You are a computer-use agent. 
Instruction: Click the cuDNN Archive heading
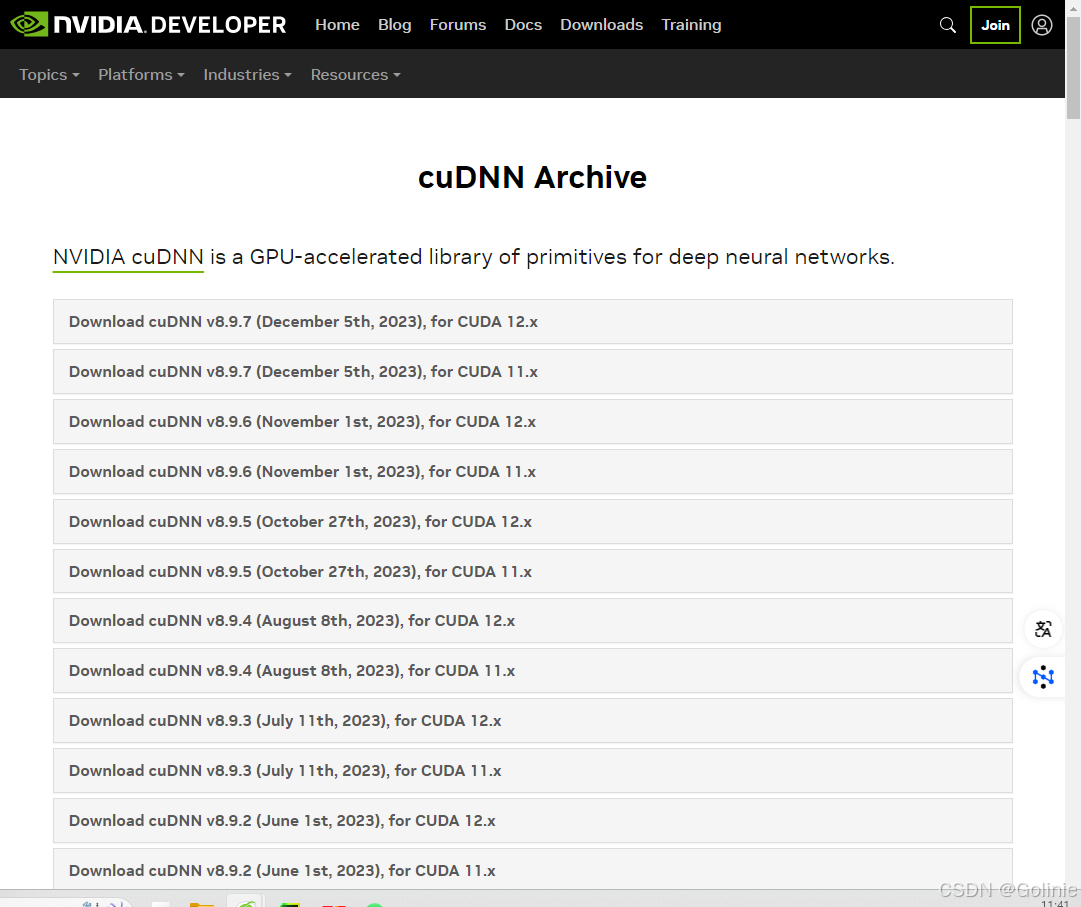point(532,177)
